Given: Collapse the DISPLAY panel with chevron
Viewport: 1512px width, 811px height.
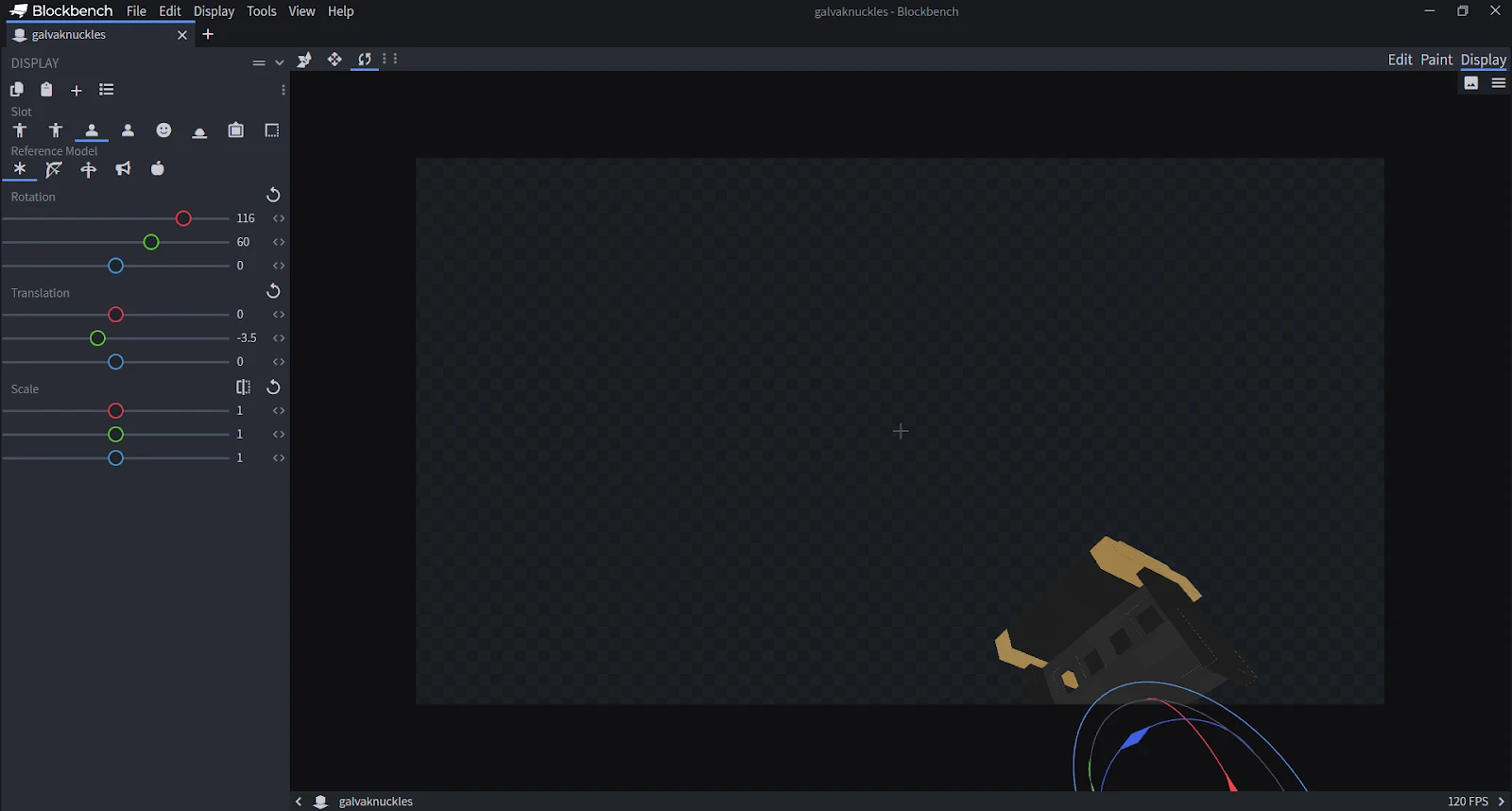Looking at the screenshot, I should click(279, 63).
